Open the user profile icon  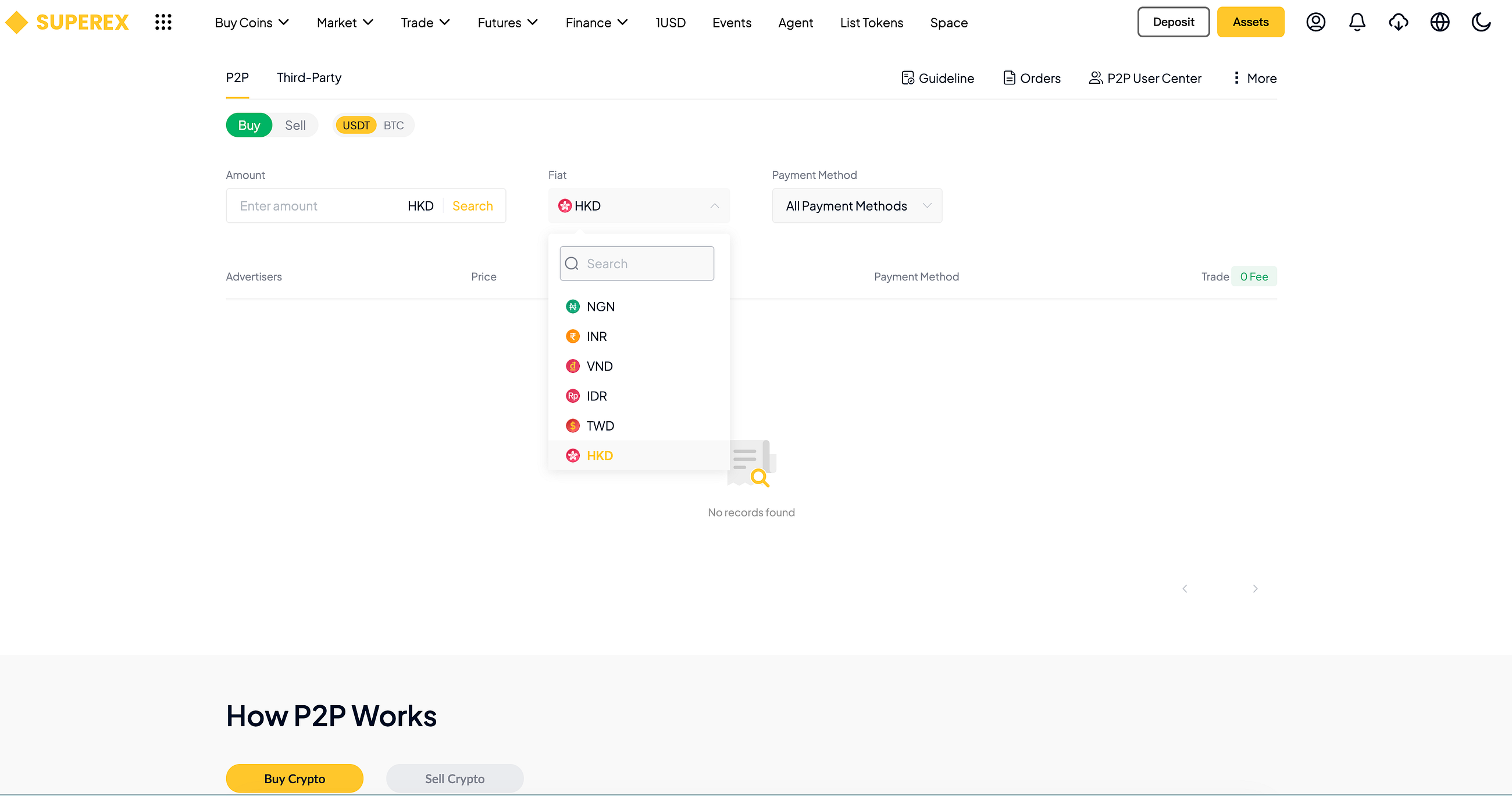coord(1315,22)
